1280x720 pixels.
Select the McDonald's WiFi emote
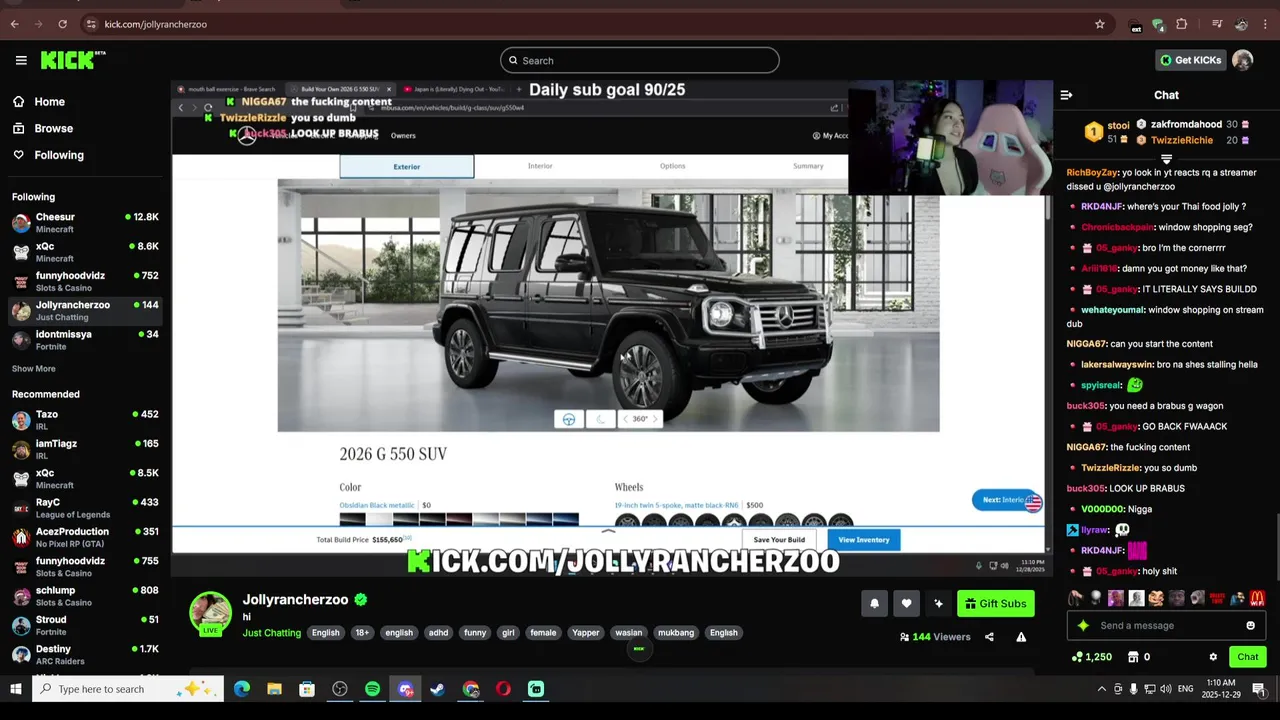(x=1257, y=598)
